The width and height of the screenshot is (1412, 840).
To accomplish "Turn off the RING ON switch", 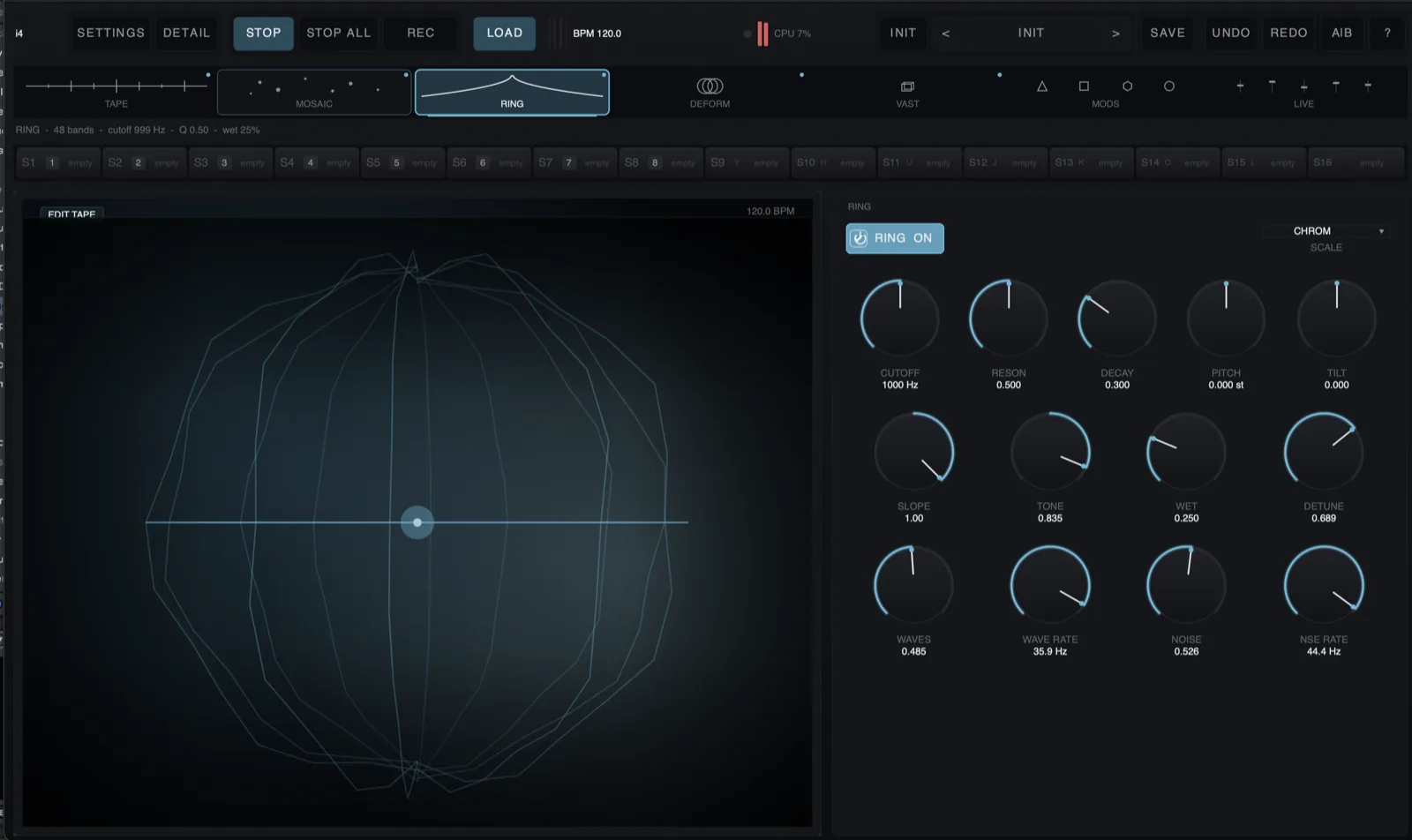I will tap(895, 238).
